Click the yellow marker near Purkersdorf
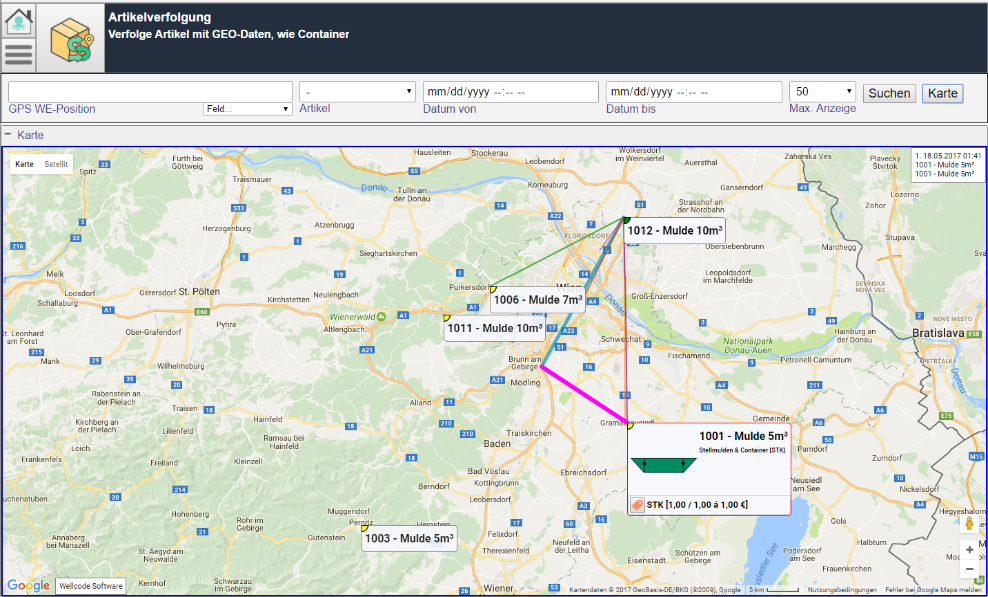 (493, 289)
